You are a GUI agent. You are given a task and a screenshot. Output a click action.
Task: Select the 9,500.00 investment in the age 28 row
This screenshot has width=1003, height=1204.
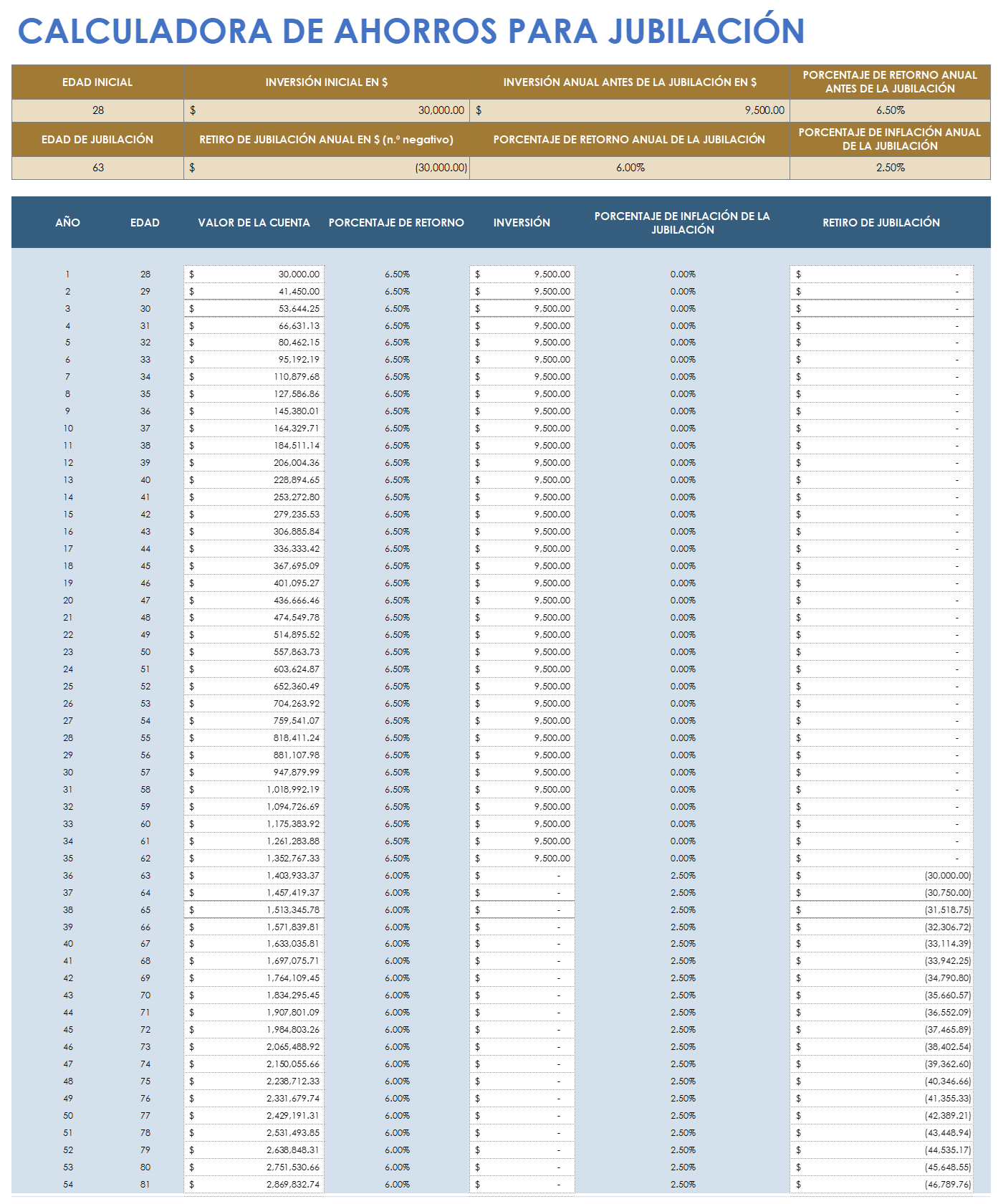(522, 274)
